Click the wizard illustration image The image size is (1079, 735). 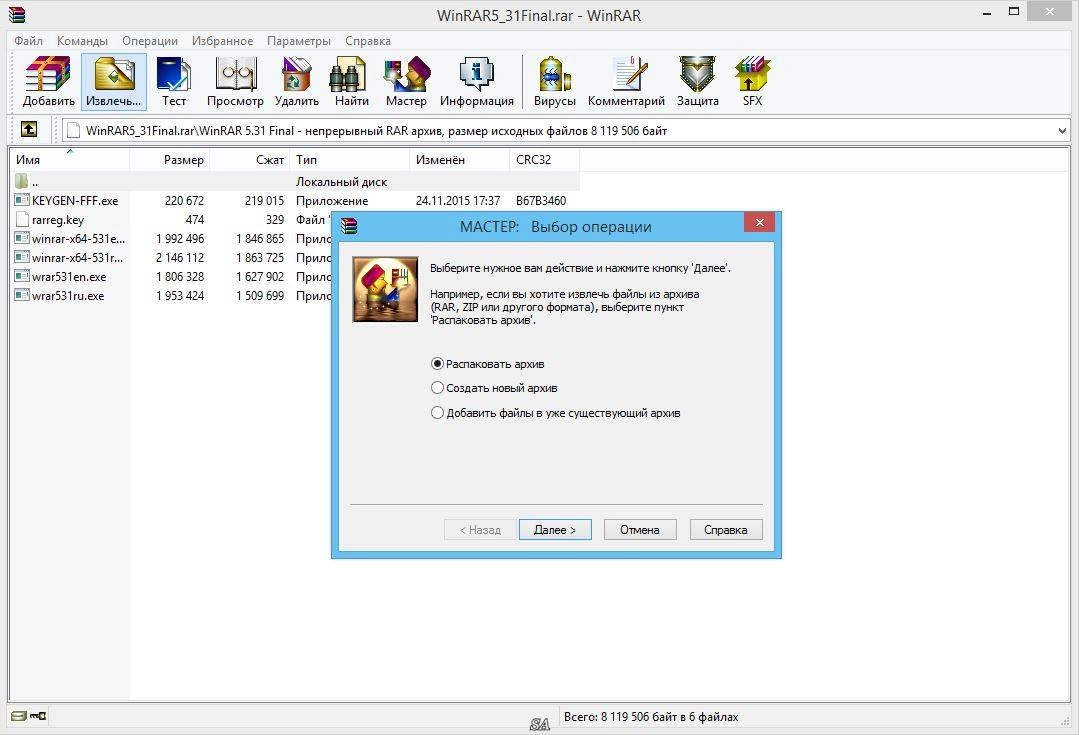point(385,289)
